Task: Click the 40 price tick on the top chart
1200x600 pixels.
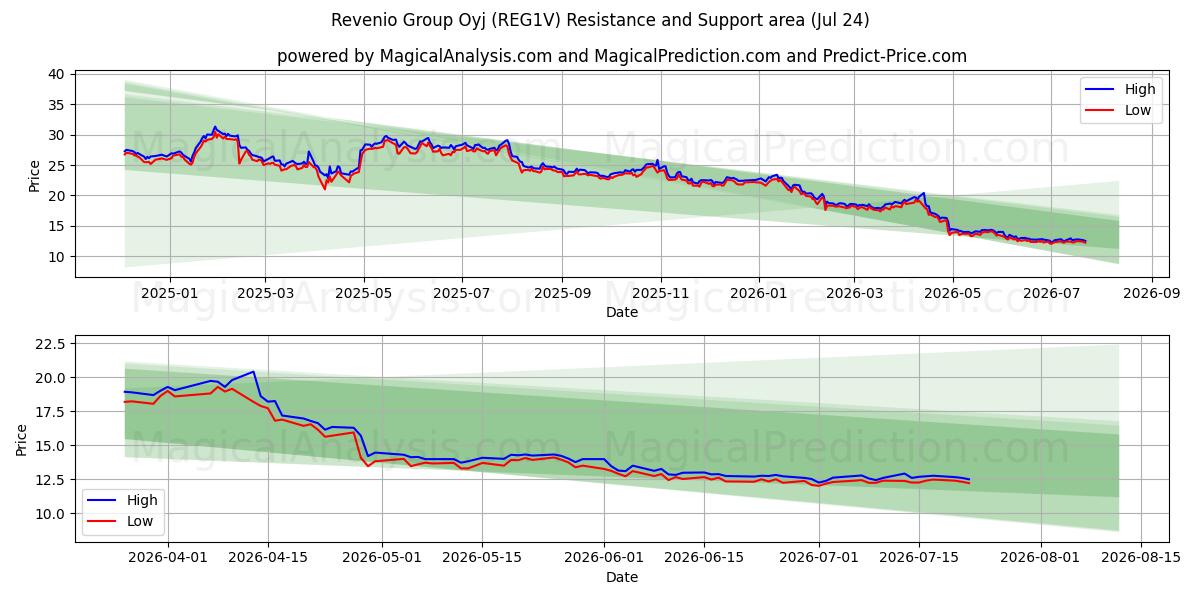Action: (x=56, y=74)
